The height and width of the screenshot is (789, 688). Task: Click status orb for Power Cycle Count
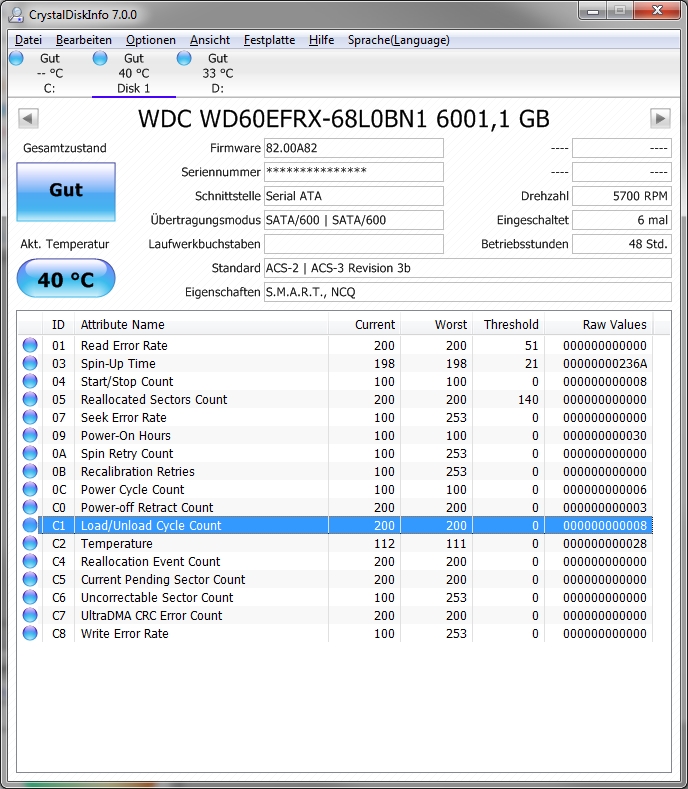(30, 489)
